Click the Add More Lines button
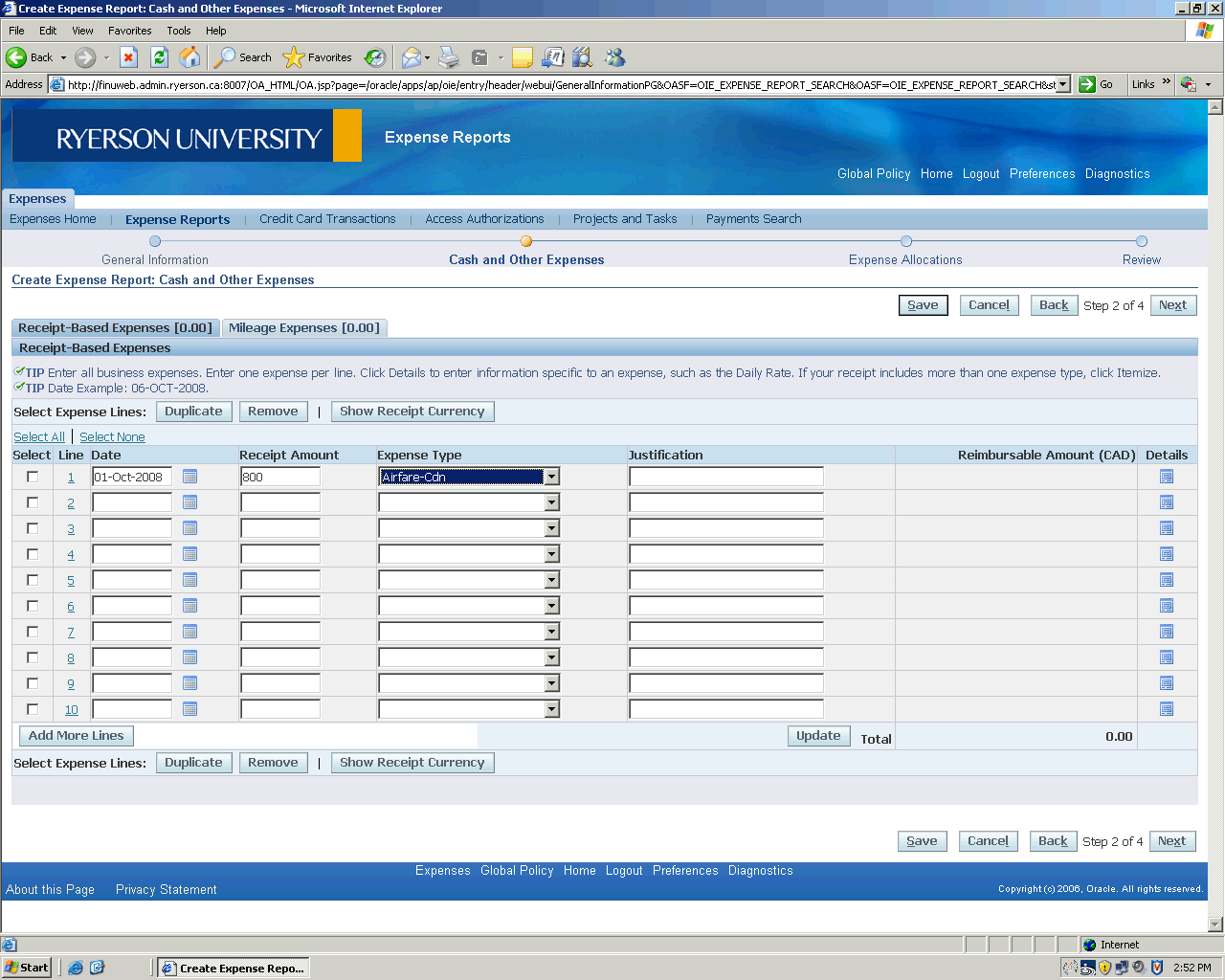The image size is (1225, 980). click(x=77, y=735)
